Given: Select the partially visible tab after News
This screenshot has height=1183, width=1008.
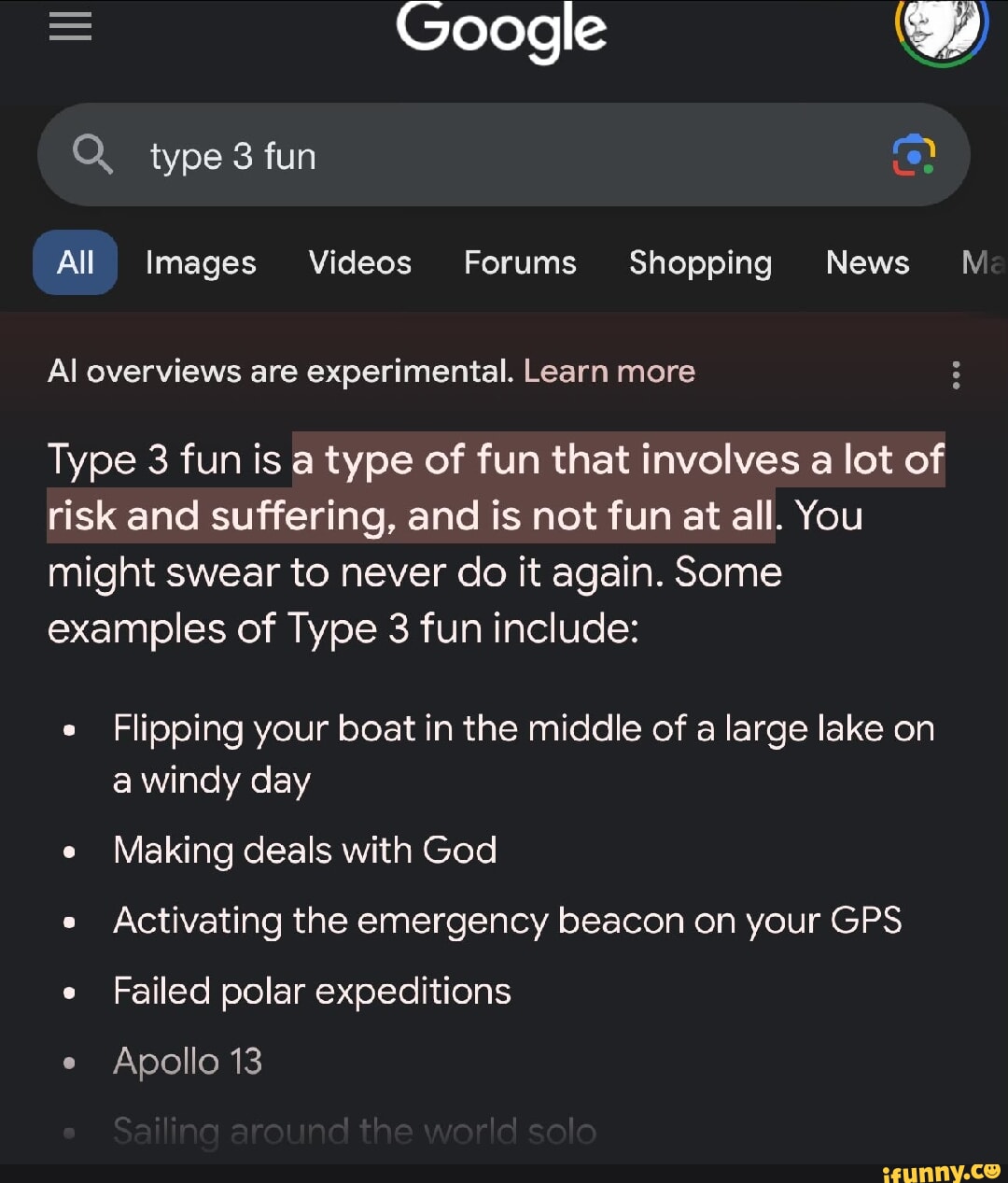Looking at the screenshot, I should 982,263.
